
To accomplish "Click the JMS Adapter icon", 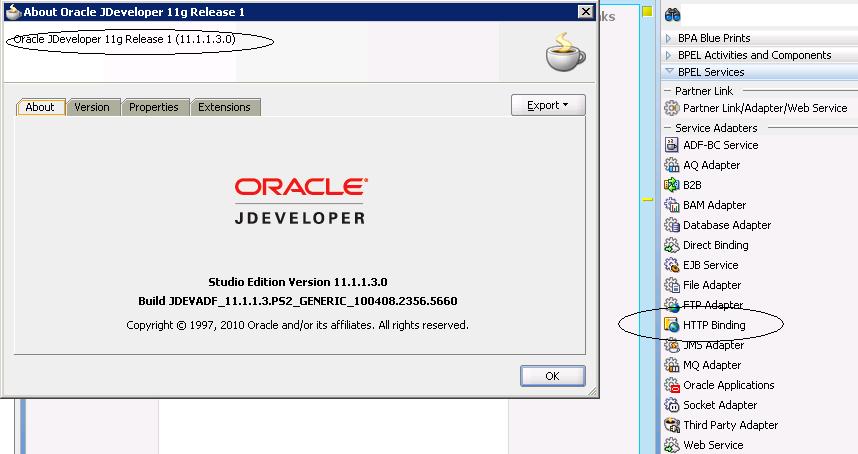I will (x=671, y=345).
